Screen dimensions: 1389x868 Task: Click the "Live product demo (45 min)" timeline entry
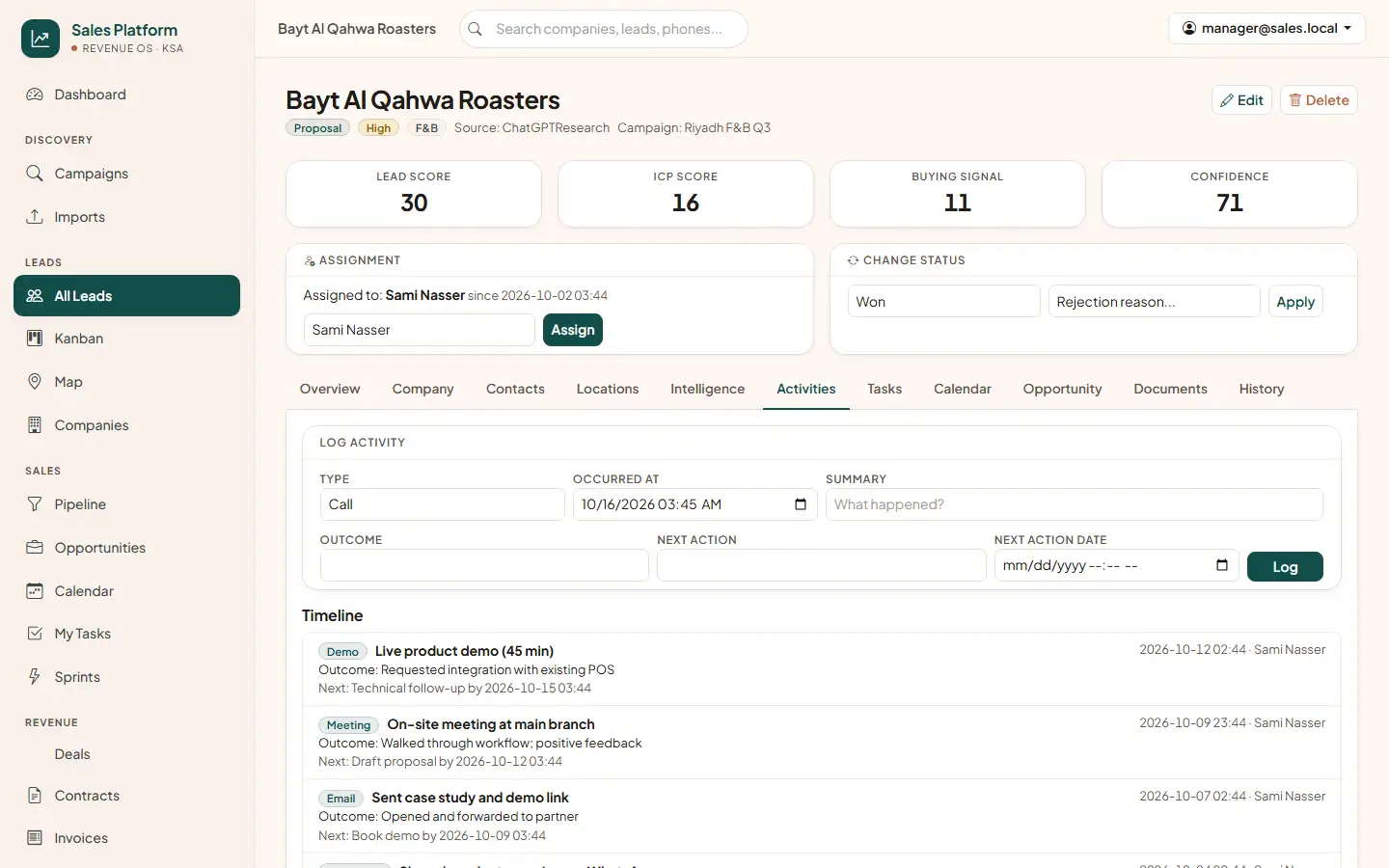click(822, 669)
